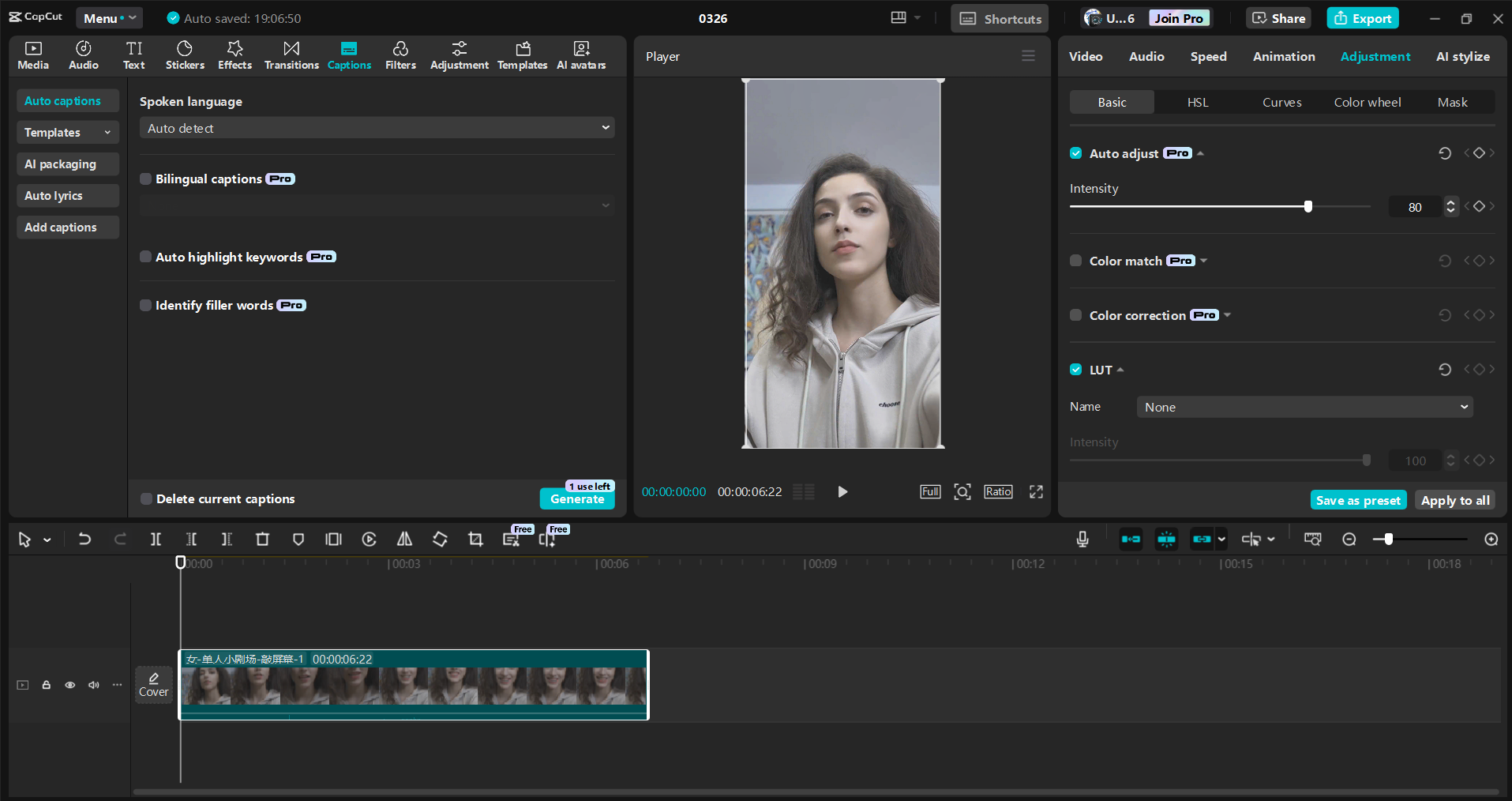Record a voiceover with the microphone icon
The width and height of the screenshot is (1512, 801).
(x=1081, y=540)
